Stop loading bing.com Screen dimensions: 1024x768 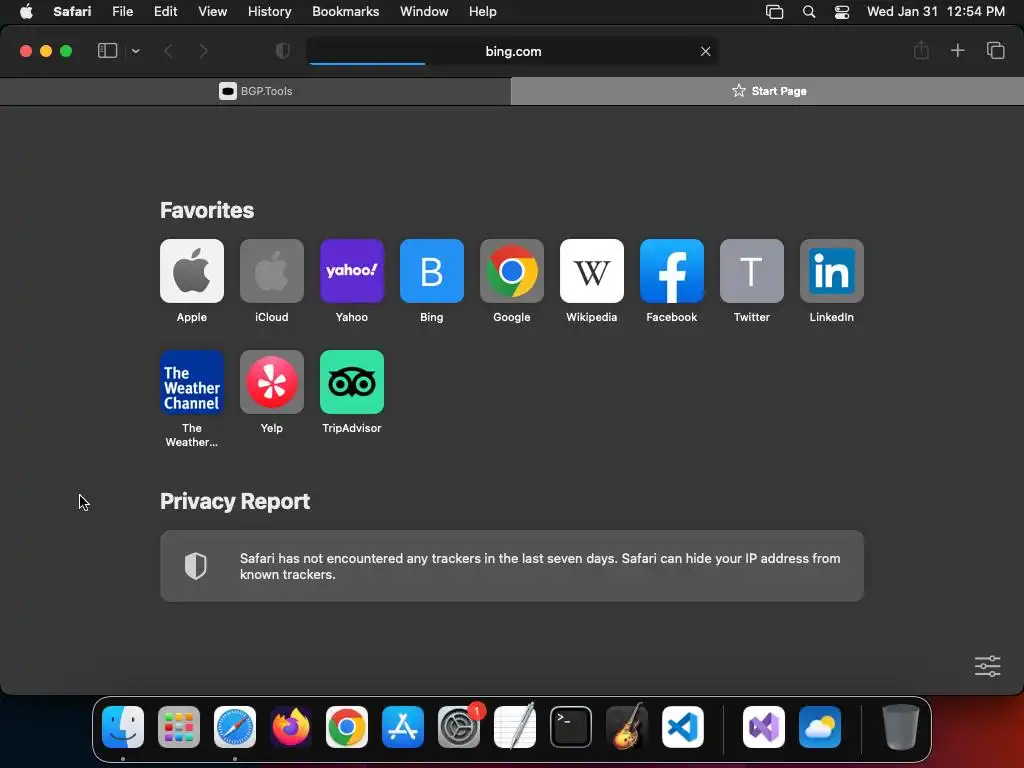[705, 51]
